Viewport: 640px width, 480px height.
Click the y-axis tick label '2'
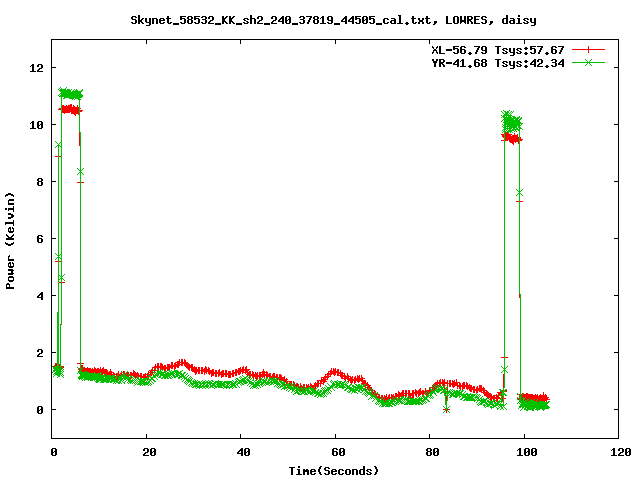(x=40, y=353)
